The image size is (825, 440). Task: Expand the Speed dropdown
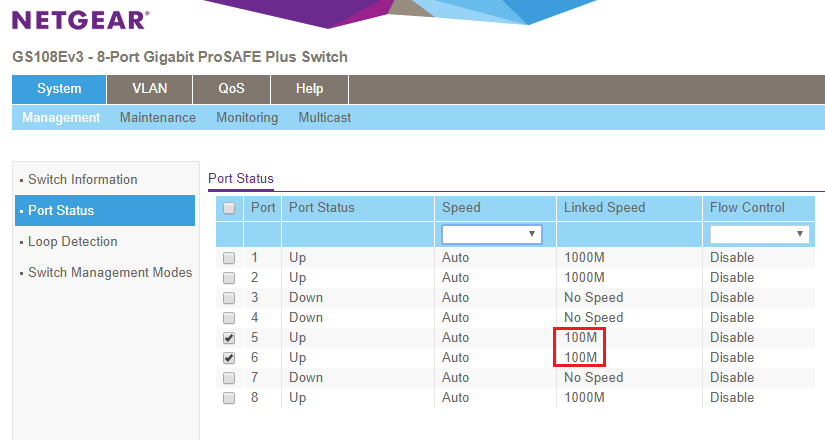pos(491,234)
